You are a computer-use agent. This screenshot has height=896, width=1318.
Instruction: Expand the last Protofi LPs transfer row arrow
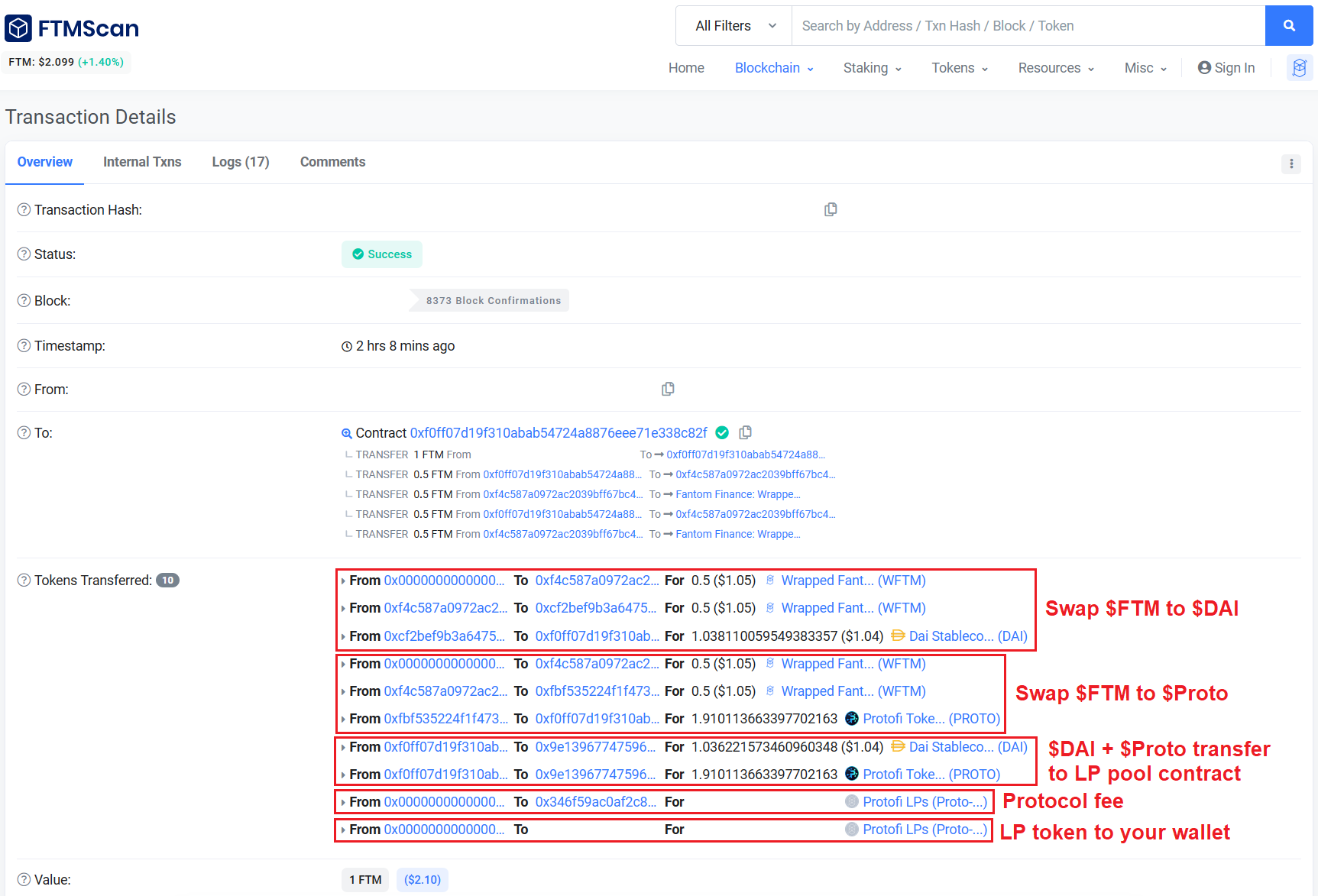[343, 830]
